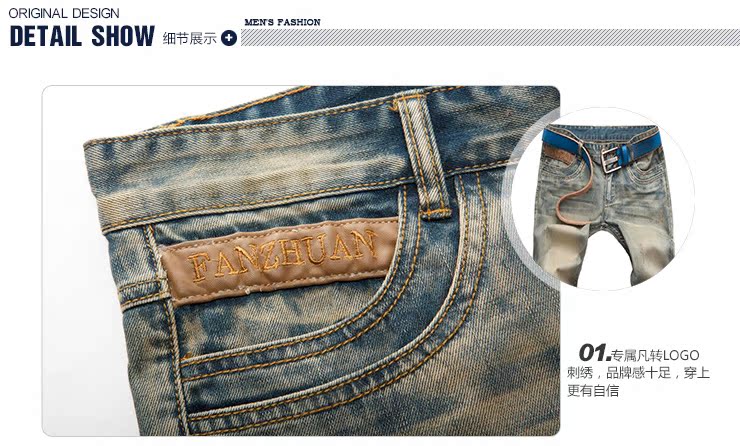This screenshot has height=446, width=740.
Task: Click the blue belt in thumbnail
Action: [x=602, y=147]
